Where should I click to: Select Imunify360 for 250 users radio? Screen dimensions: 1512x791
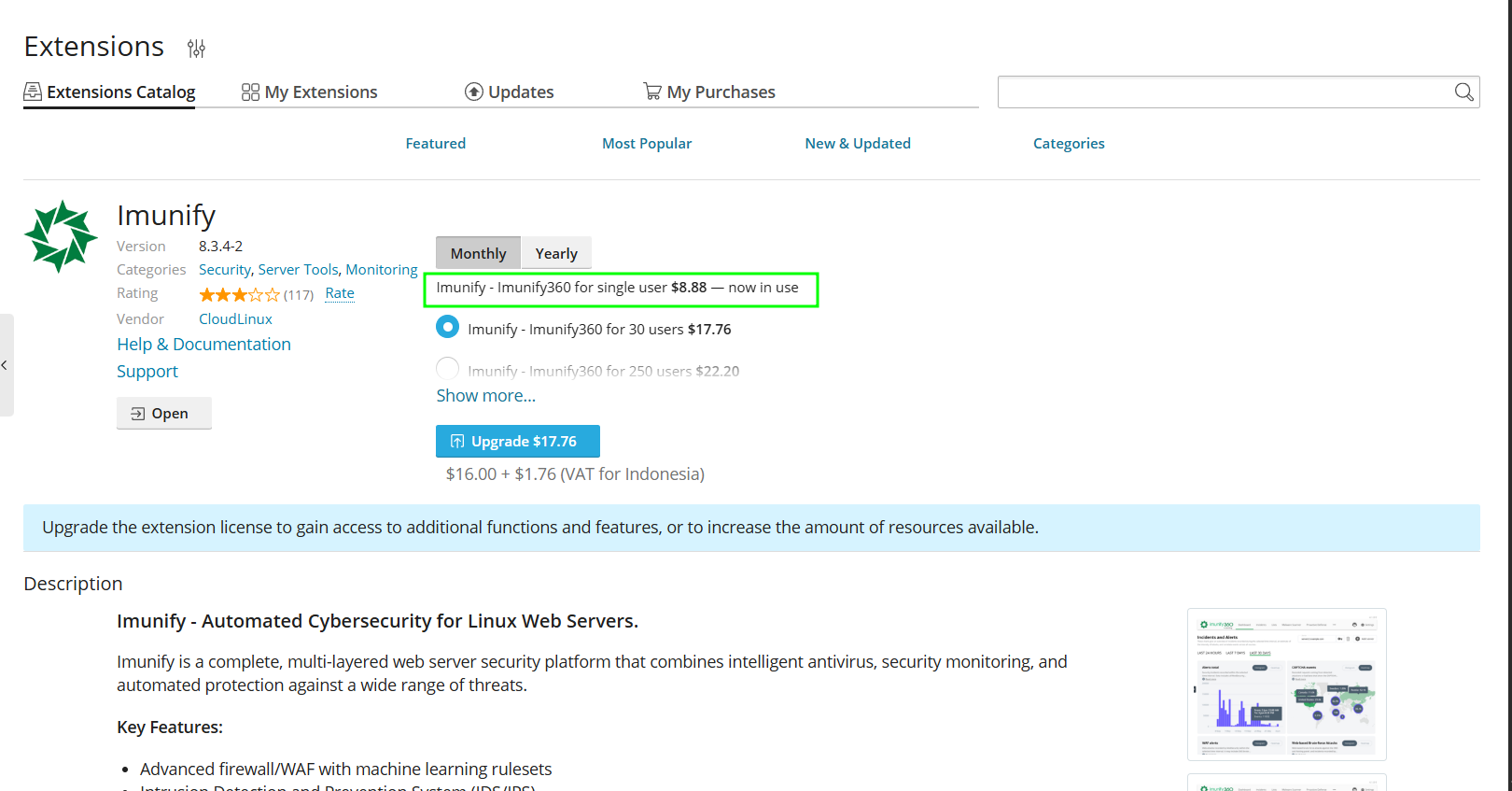[448, 368]
